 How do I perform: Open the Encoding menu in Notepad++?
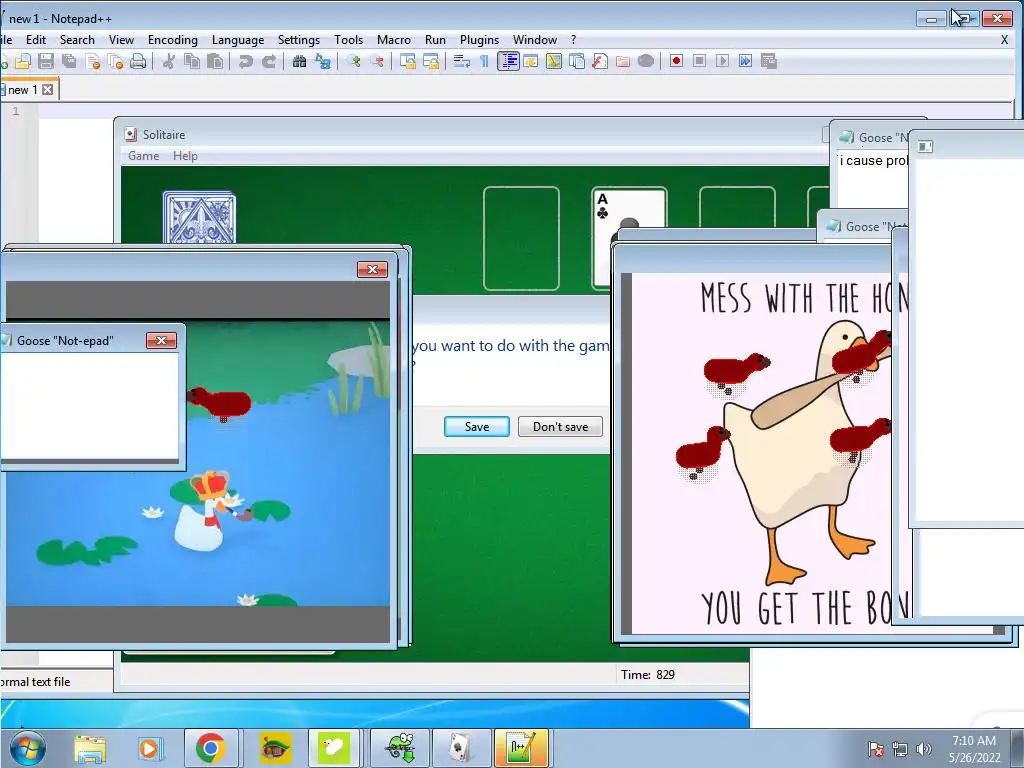tap(172, 40)
